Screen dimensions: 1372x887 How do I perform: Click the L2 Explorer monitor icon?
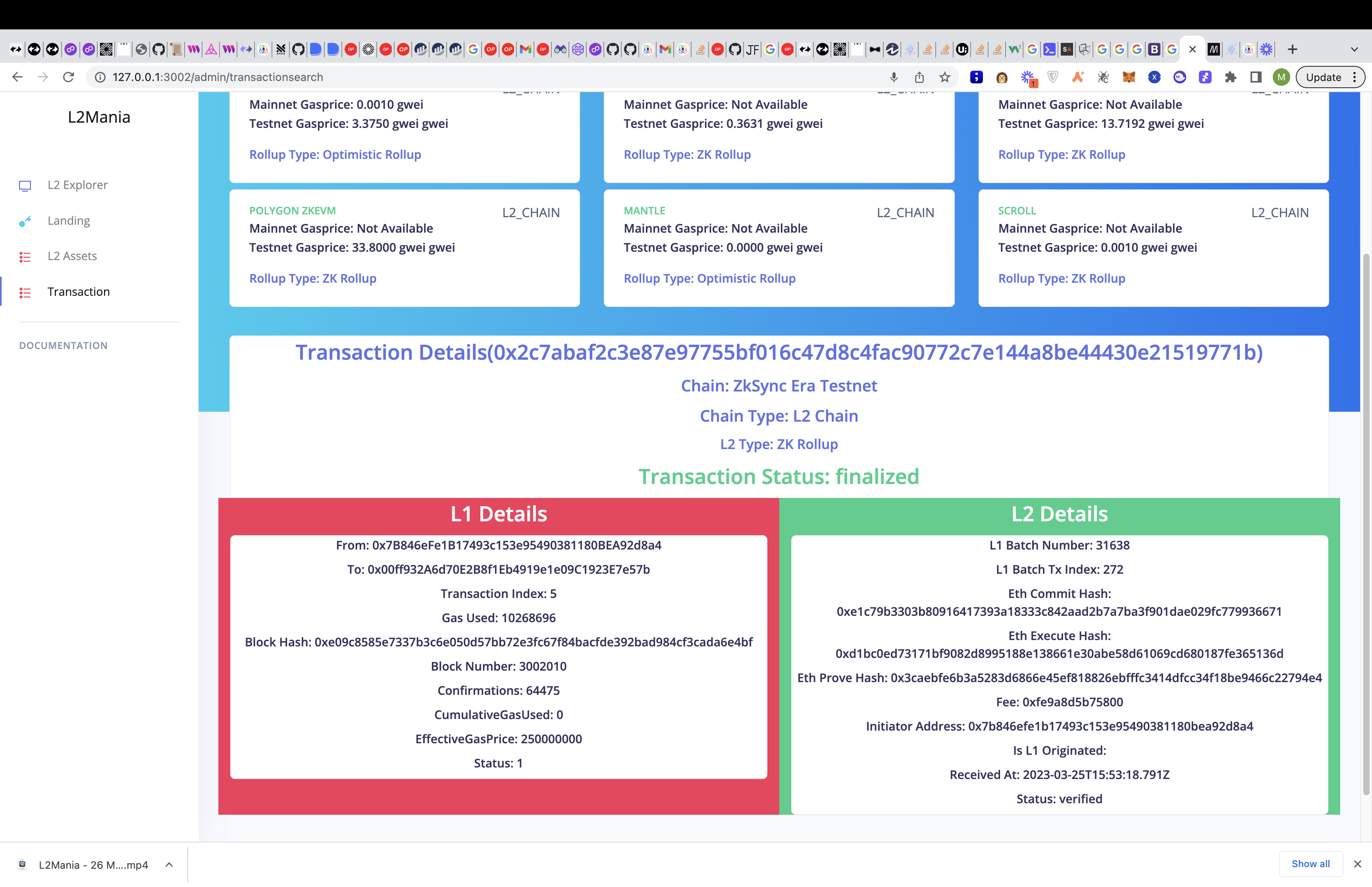(25, 185)
